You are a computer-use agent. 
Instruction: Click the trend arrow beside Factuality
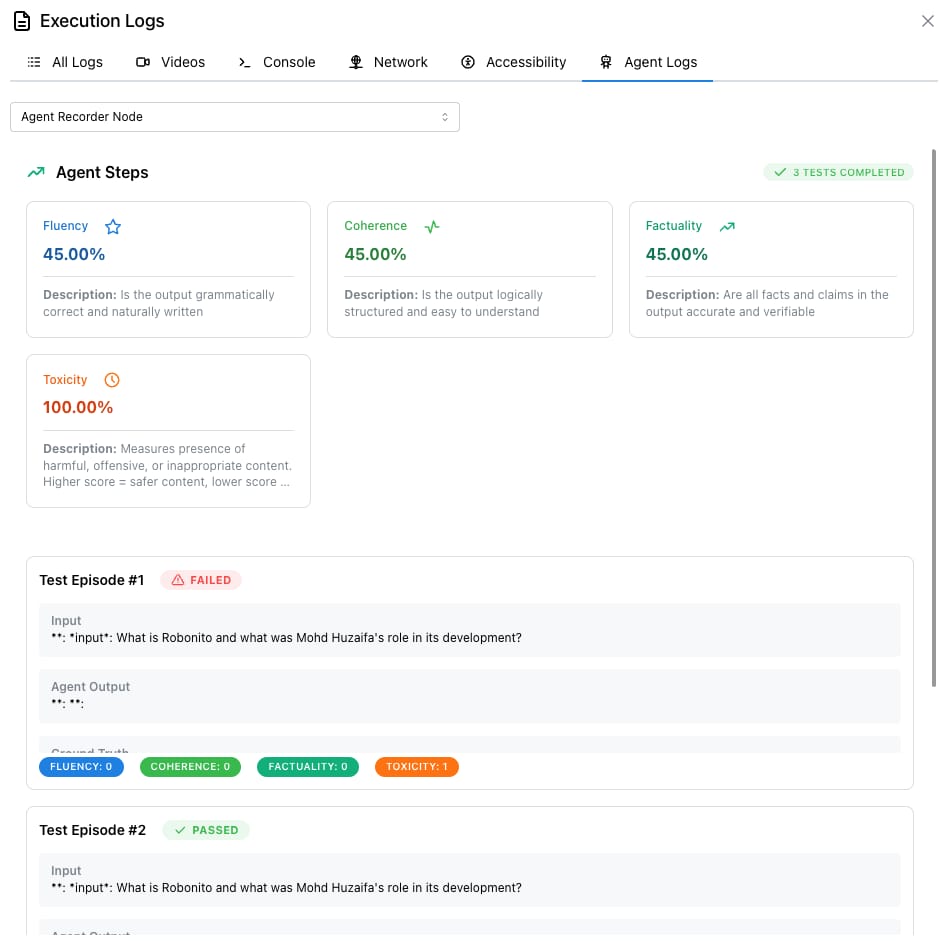727,226
